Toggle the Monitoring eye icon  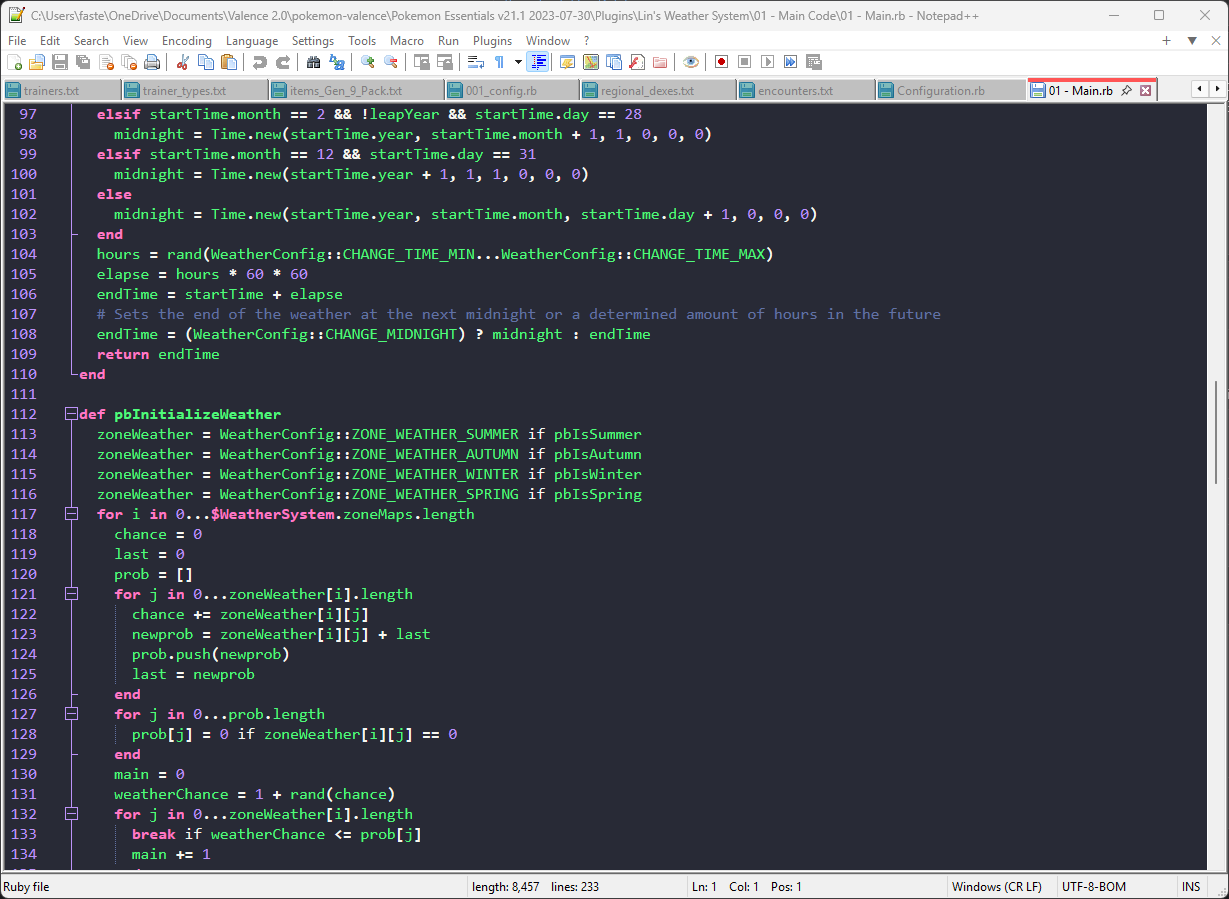point(690,62)
